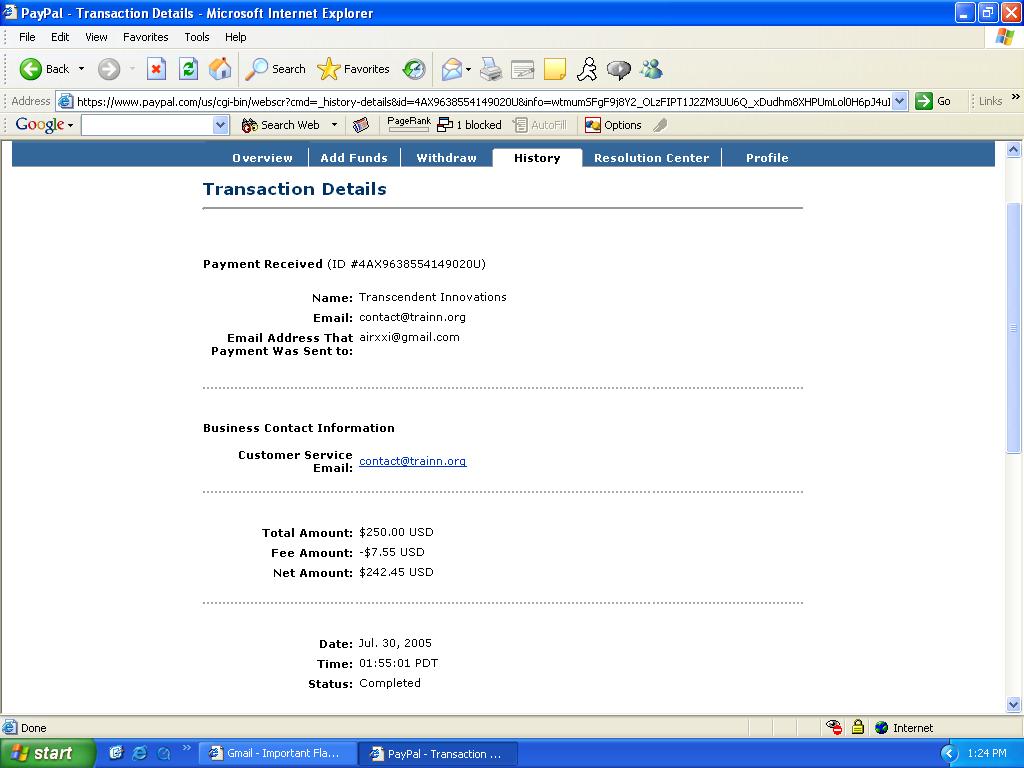Launch Internet Explorer quick launch icon
The image size is (1024, 768).
pos(139,753)
